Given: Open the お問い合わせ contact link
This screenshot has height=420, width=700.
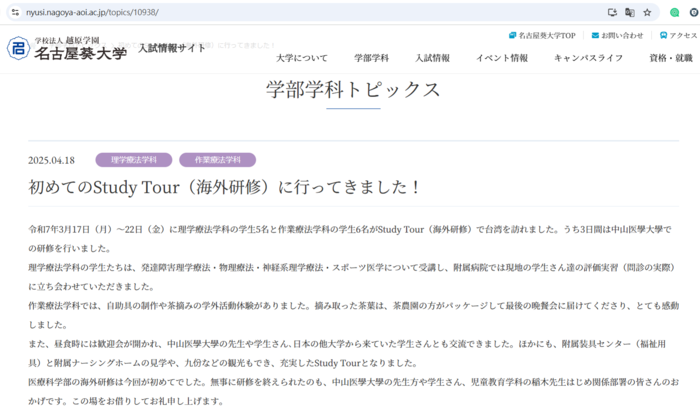Looking at the screenshot, I should pyautogui.click(x=622, y=36).
